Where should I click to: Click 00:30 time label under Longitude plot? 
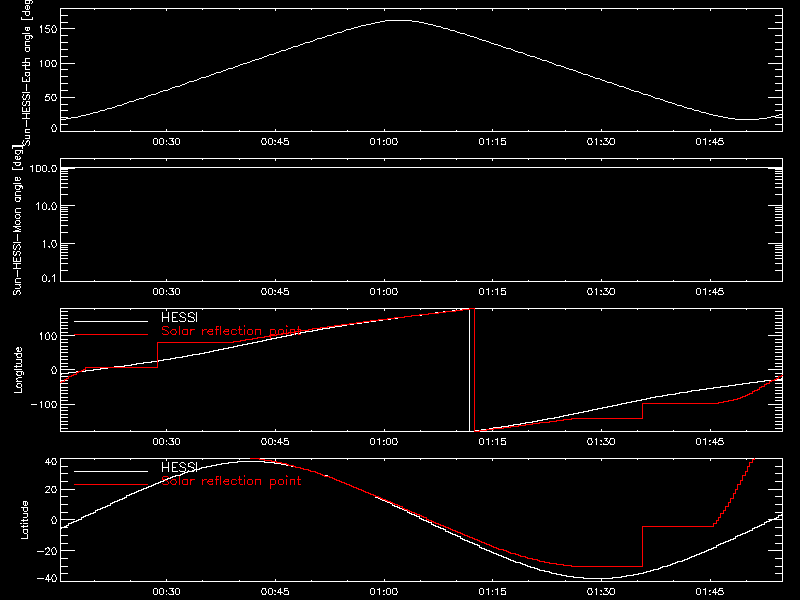tap(166, 441)
